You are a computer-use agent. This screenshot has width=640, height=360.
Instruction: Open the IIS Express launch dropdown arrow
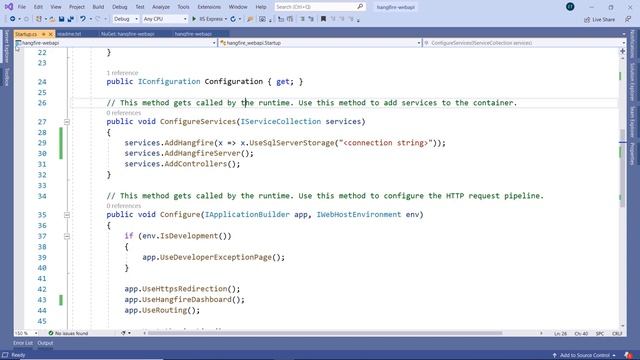click(226, 19)
